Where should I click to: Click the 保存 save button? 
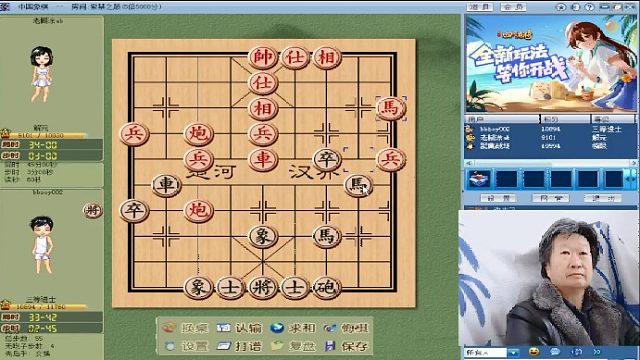point(346,346)
